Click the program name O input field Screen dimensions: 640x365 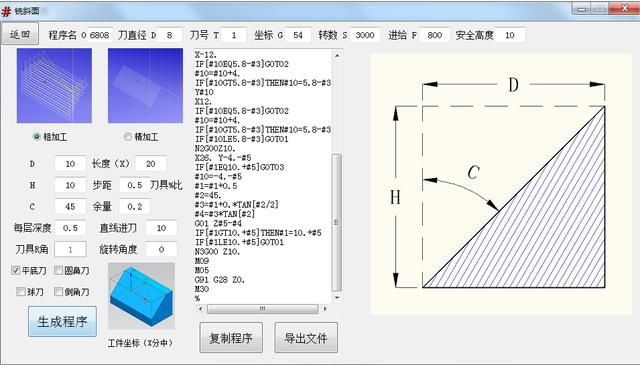(100, 35)
